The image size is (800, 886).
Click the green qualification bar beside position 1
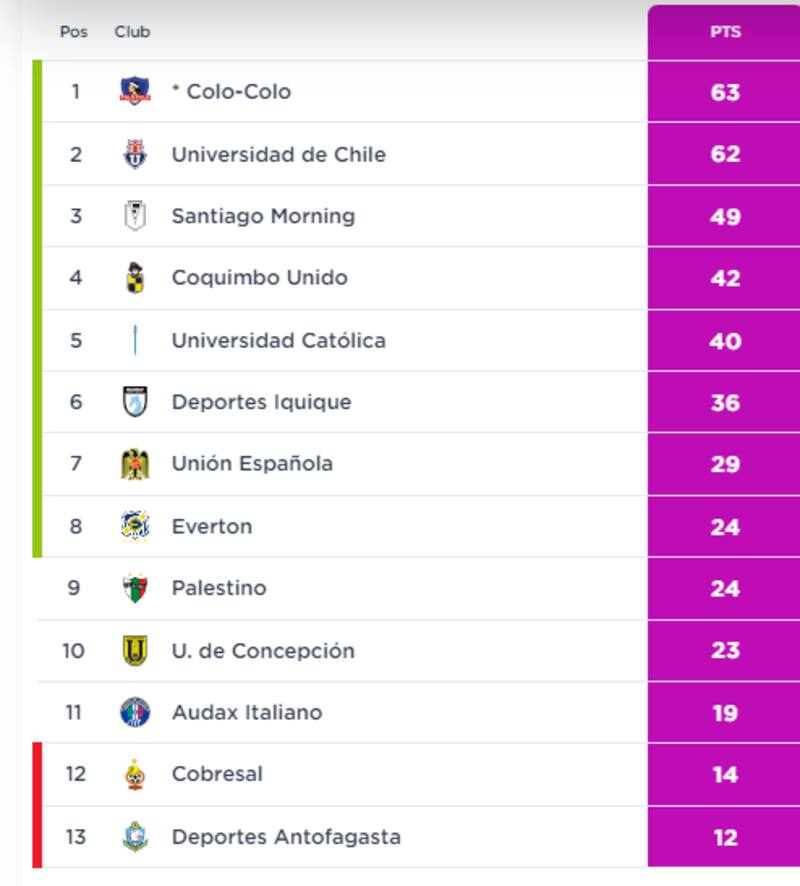(x=38, y=92)
